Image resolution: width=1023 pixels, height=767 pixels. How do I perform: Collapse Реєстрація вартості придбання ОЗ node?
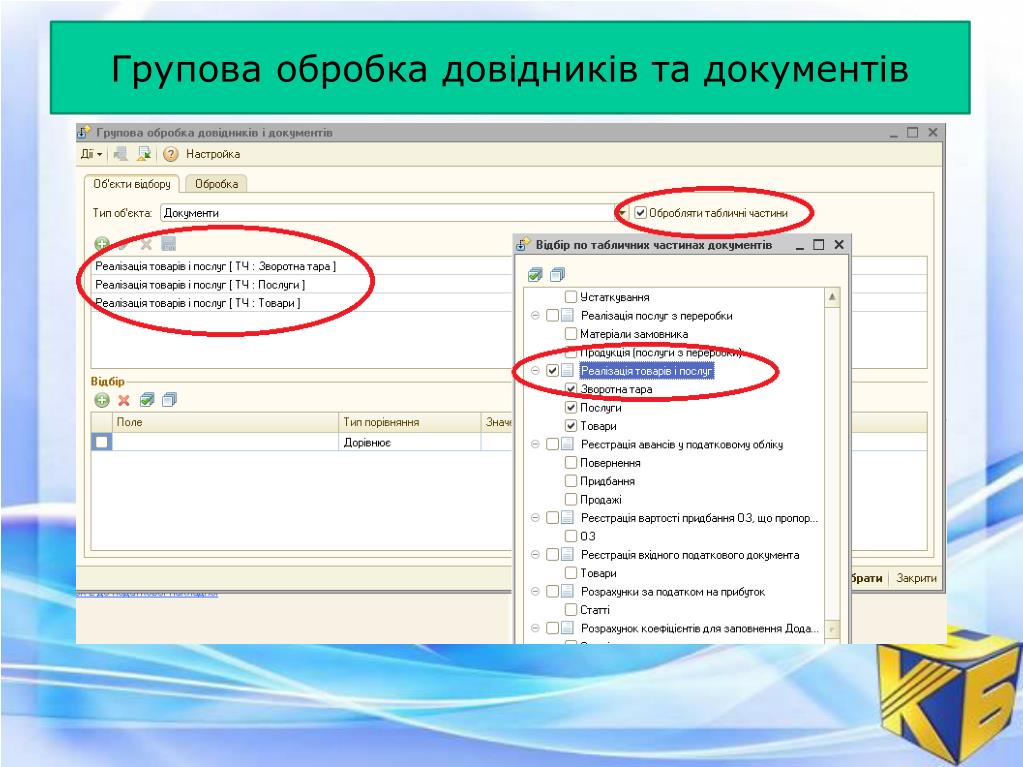click(535, 519)
